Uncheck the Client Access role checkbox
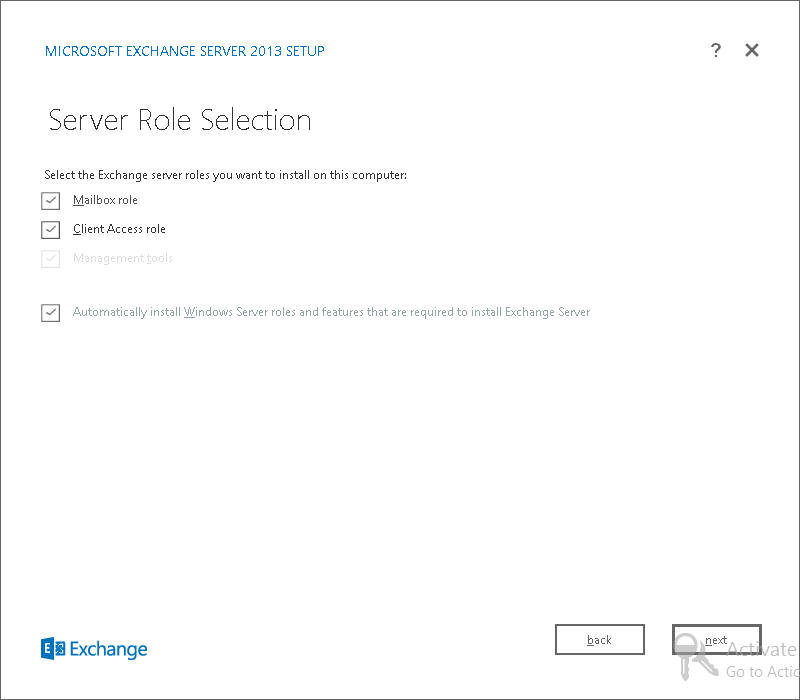 coord(51,230)
